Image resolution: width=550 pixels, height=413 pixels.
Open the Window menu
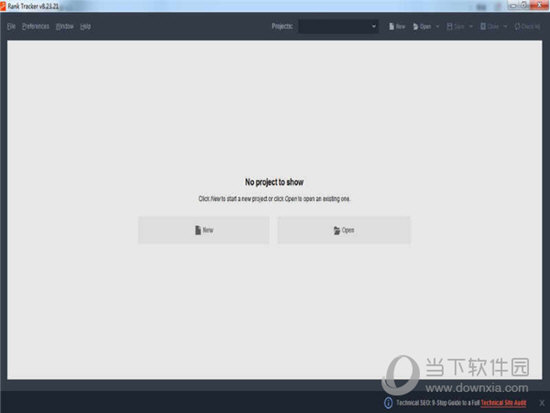[65, 27]
